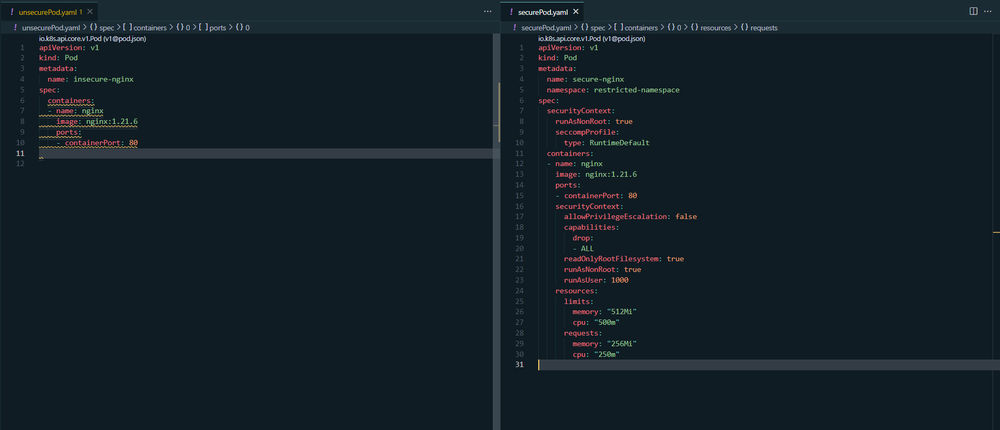Click 'apiVersion: v1' in left editor
The image size is (1000, 430).
click(x=69, y=48)
